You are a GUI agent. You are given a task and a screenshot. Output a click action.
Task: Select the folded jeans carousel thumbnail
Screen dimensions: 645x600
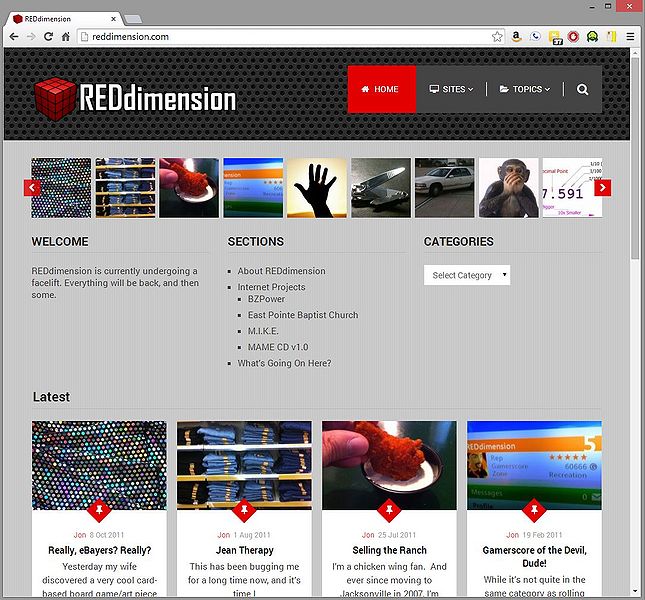tap(125, 188)
